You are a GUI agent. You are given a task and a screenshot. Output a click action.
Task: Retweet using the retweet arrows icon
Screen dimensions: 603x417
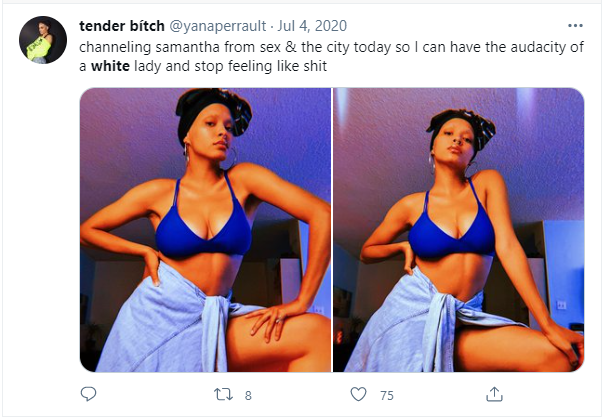(x=224, y=394)
